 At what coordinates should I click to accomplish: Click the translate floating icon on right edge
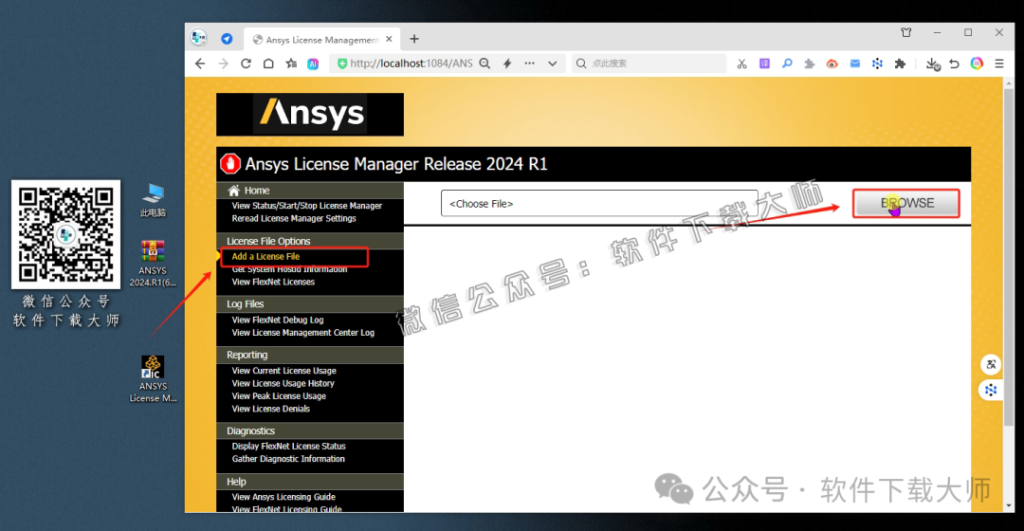pos(991,364)
